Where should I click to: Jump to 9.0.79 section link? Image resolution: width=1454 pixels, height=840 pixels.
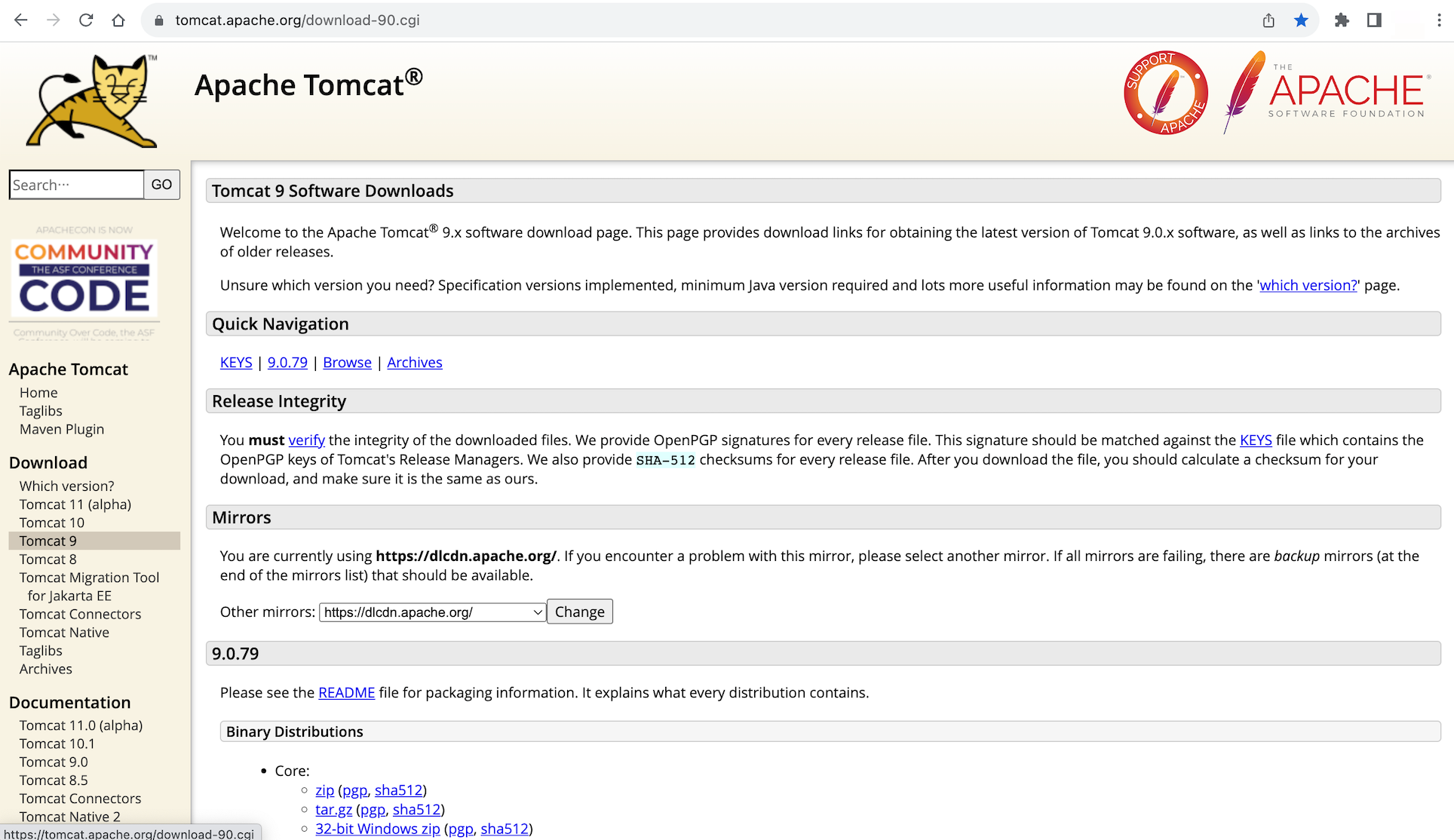pyautogui.click(x=287, y=363)
